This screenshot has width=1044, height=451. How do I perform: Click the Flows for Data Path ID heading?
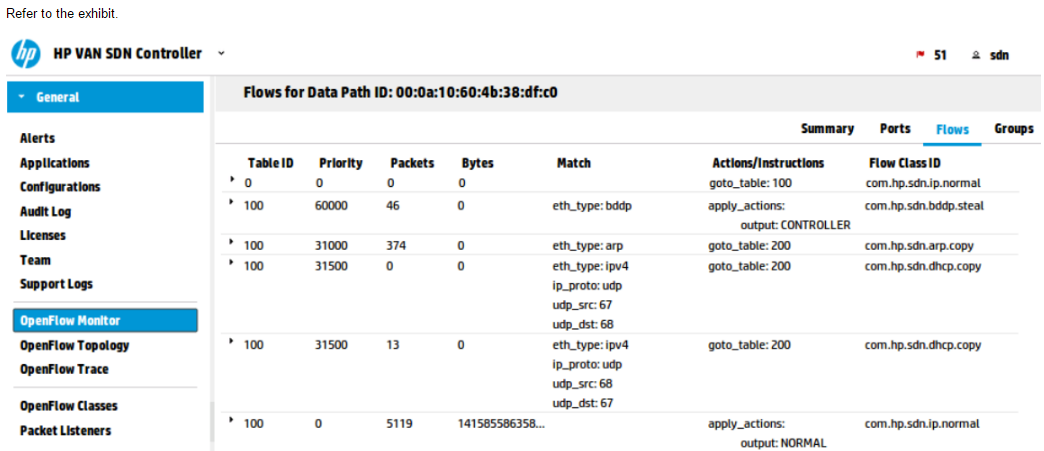pos(400,93)
